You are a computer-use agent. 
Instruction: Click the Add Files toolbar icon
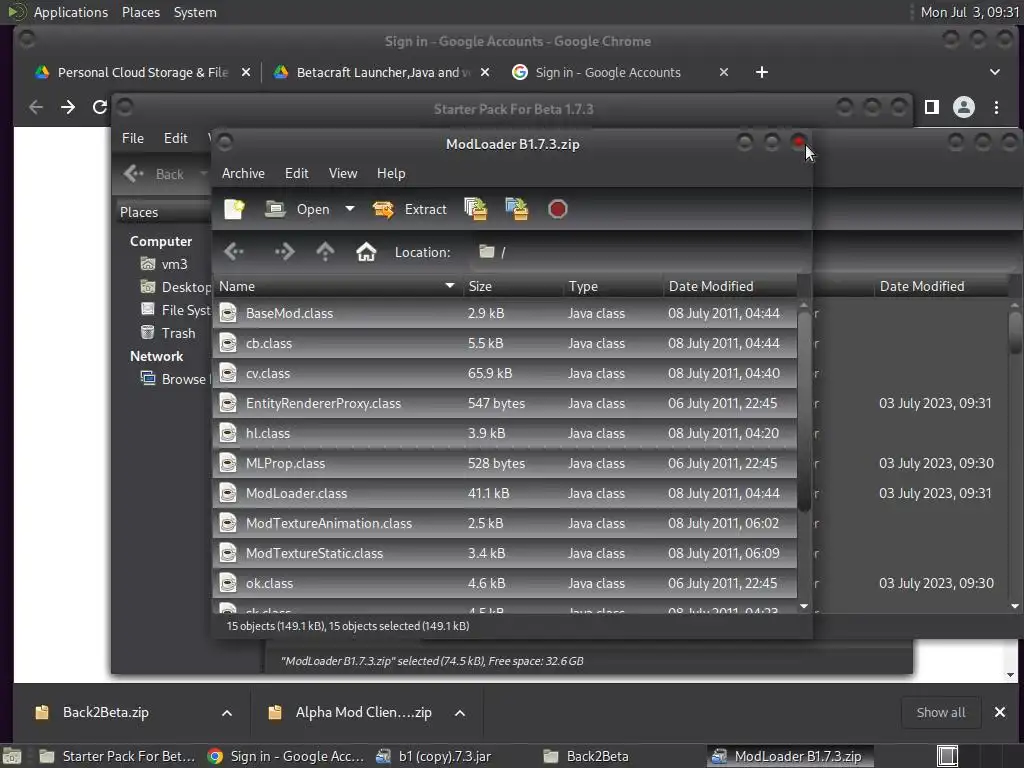pos(475,209)
